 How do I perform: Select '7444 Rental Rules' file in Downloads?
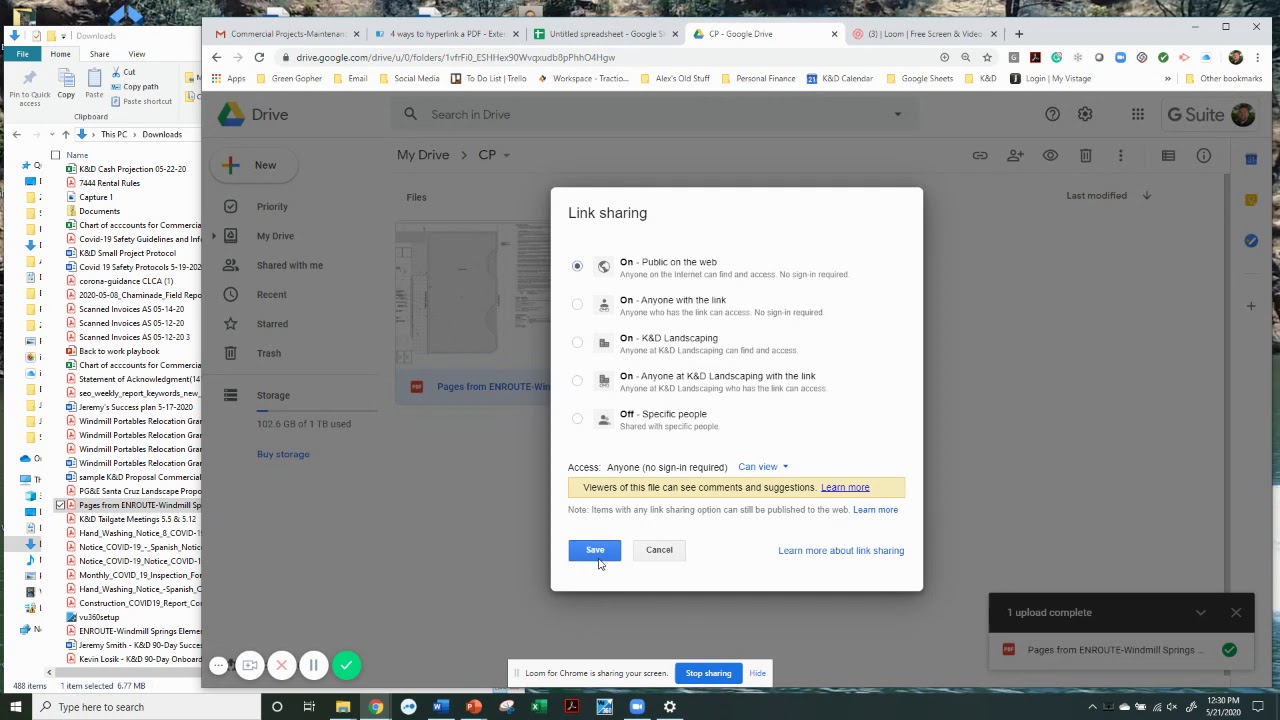click(x=109, y=183)
